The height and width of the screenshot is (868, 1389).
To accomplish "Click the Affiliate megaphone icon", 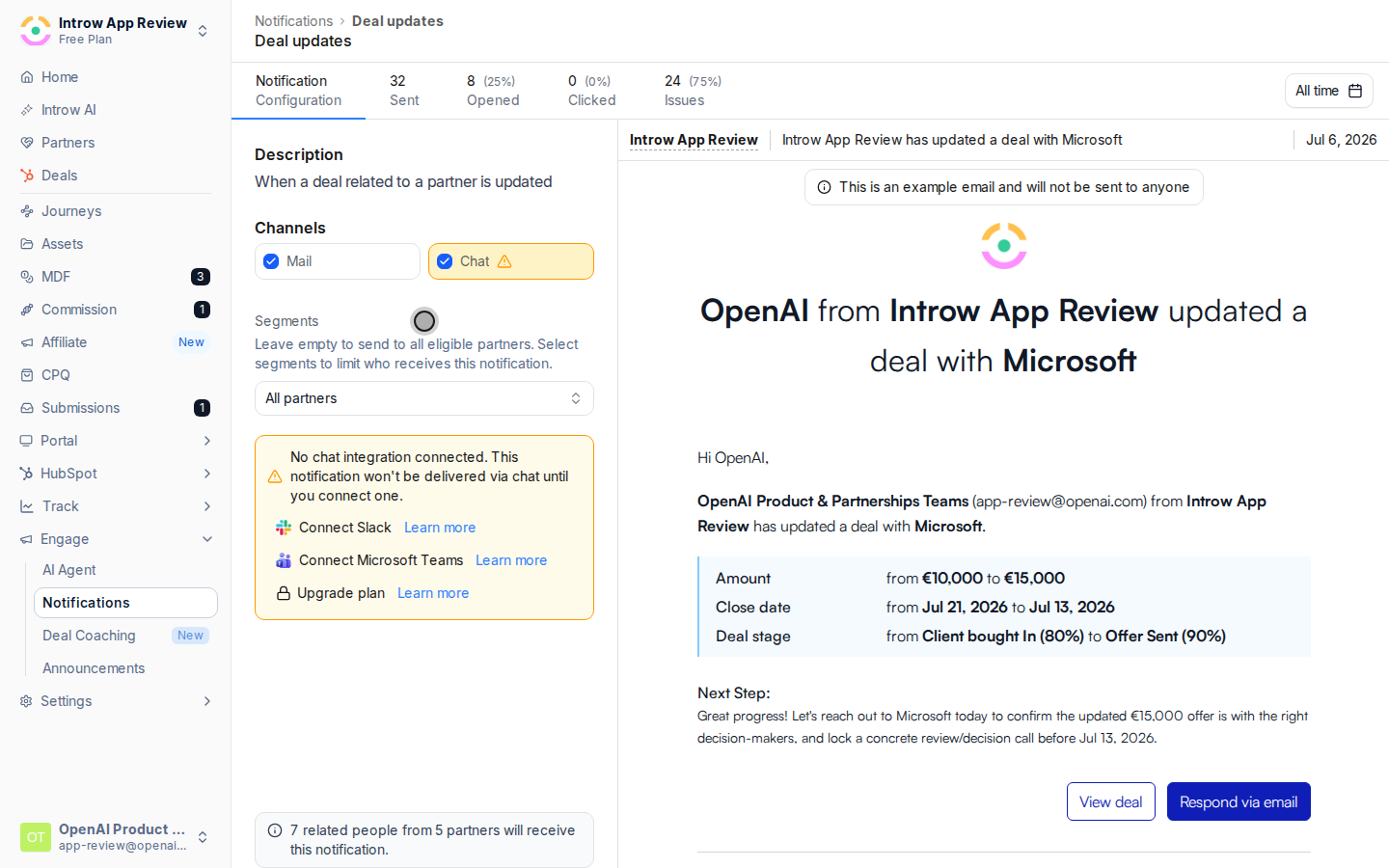I will [27, 342].
